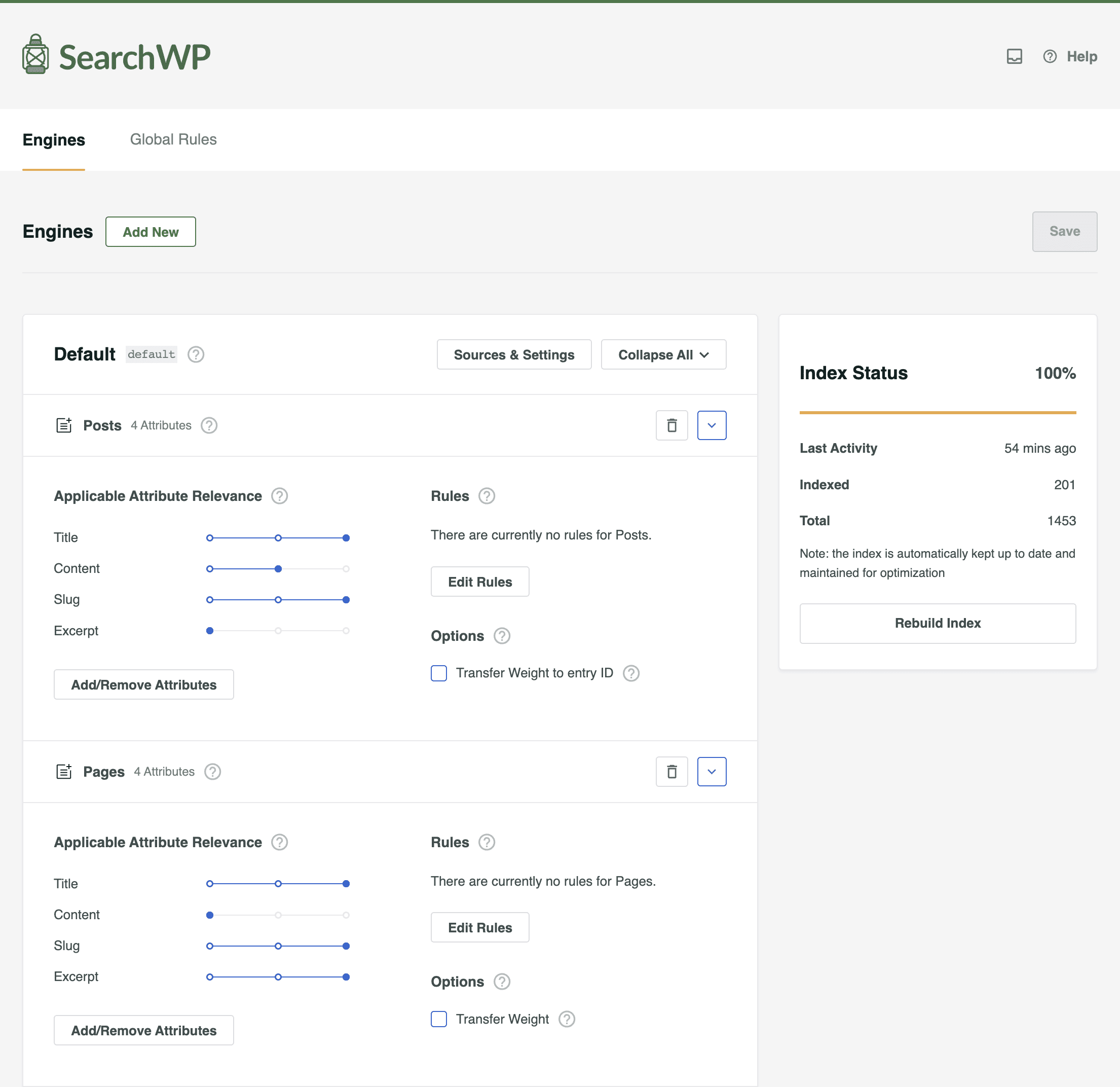Set Posts Content slider to maximum point

[346, 569]
